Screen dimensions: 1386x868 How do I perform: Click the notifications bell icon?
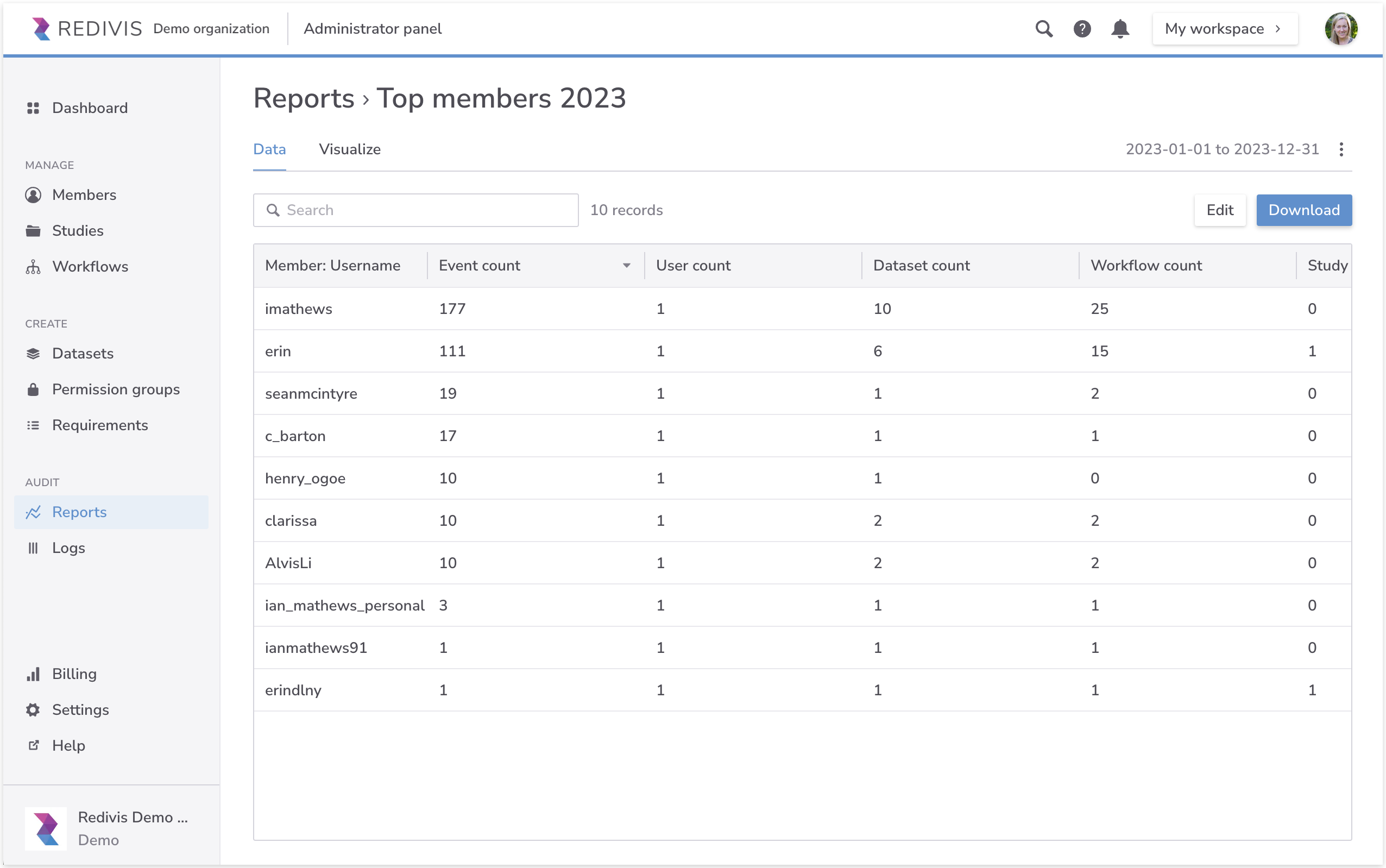(x=1120, y=29)
